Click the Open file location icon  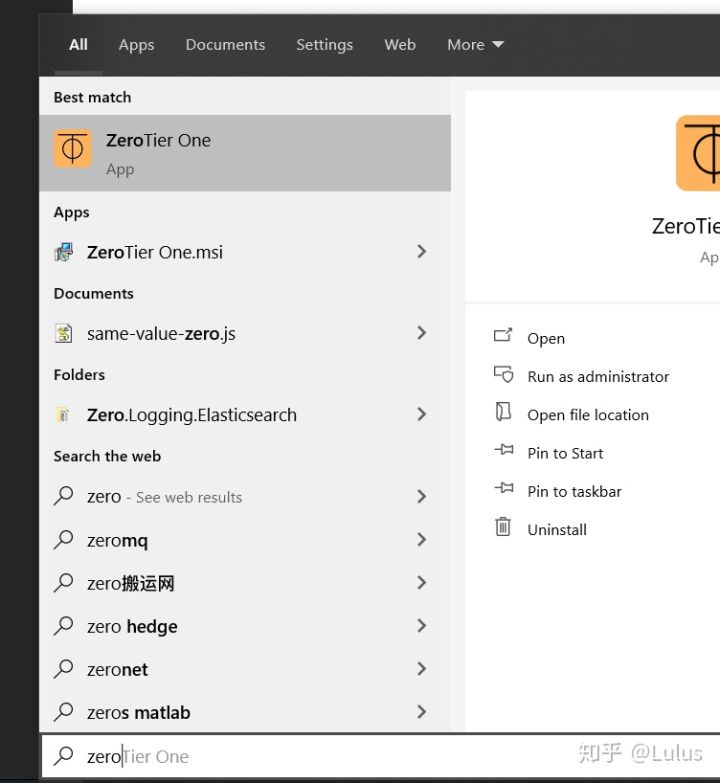(x=503, y=412)
